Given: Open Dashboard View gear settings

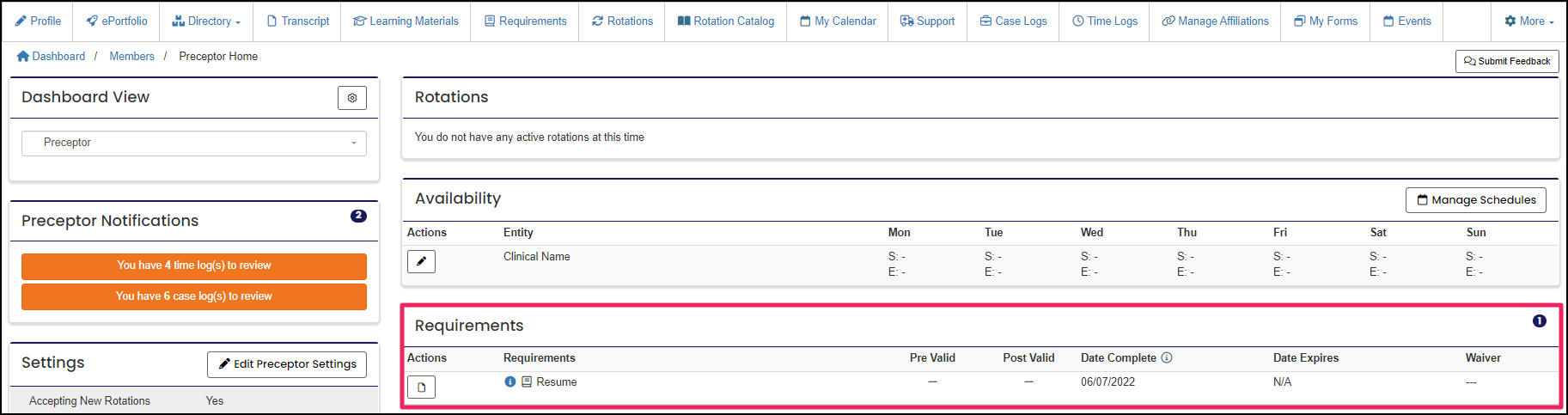Looking at the screenshot, I should [351, 98].
